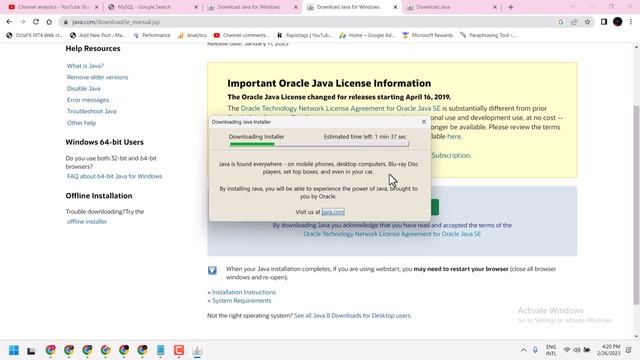Open Camtasia recorder from taskbar

[x=179, y=350]
